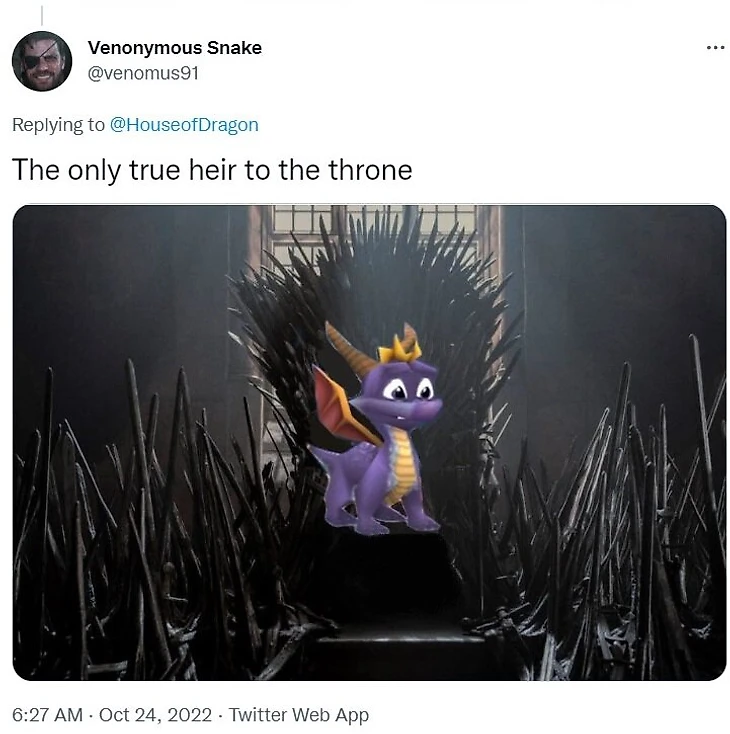This screenshot has height=734, width=730.
Task: Click the yellow crown on Spyro's head
Action: point(399,350)
